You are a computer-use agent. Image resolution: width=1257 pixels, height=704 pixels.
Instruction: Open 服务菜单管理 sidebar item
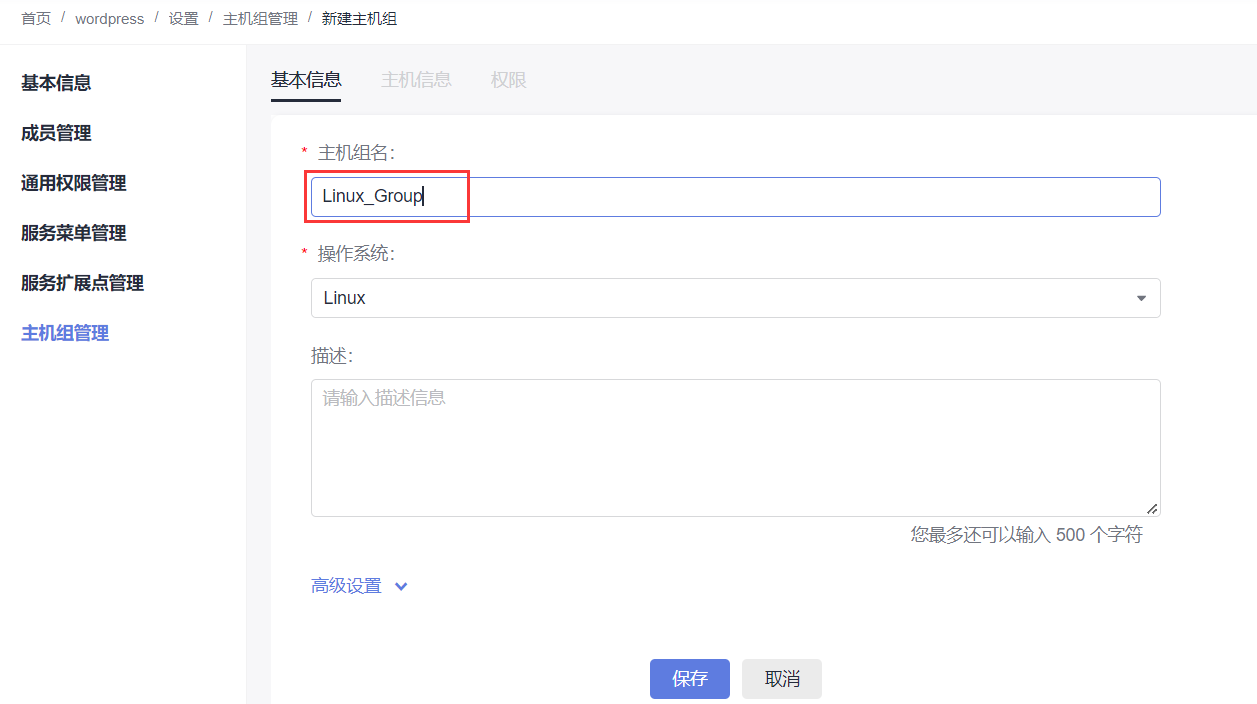point(74,233)
